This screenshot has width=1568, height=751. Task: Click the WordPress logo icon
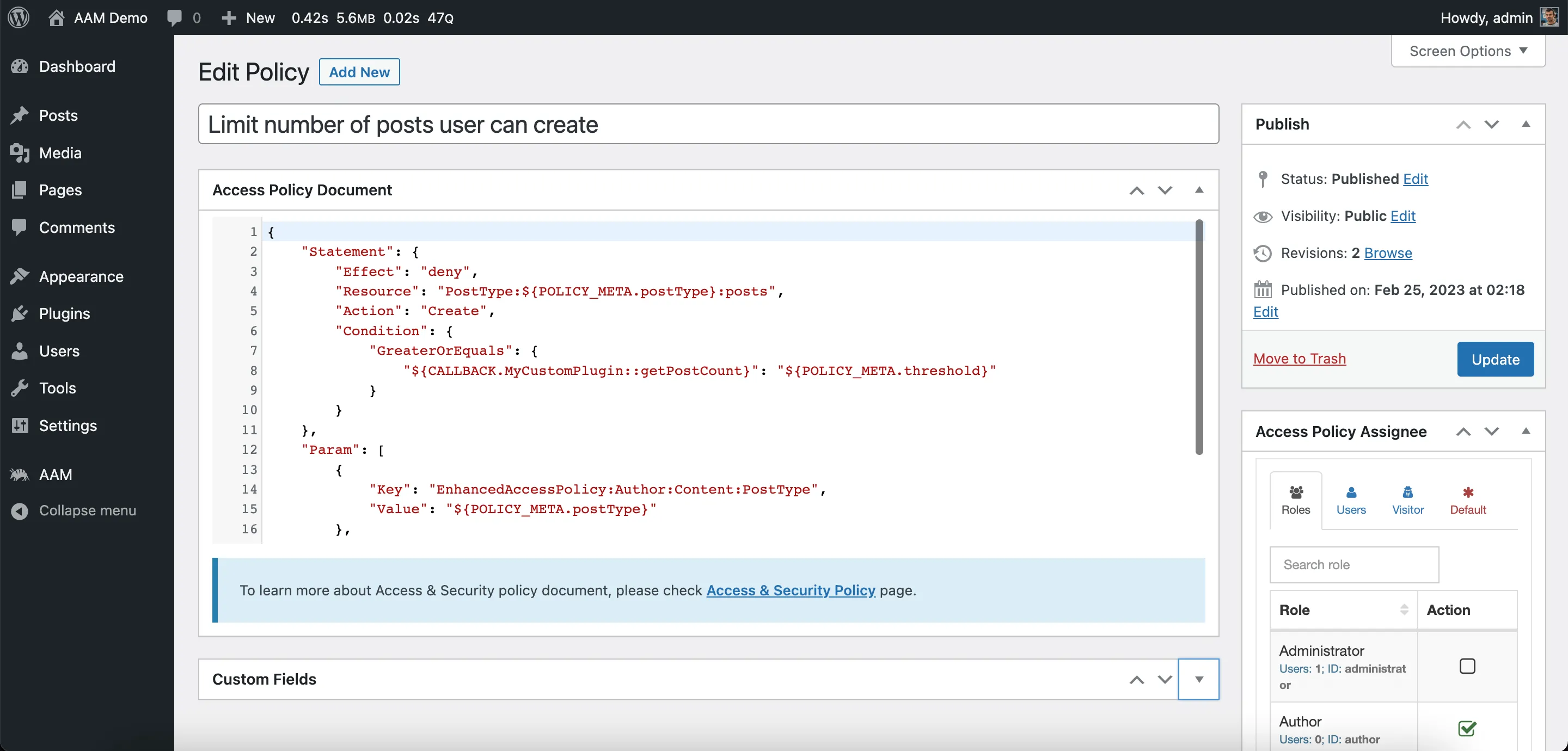pyautogui.click(x=19, y=17)
